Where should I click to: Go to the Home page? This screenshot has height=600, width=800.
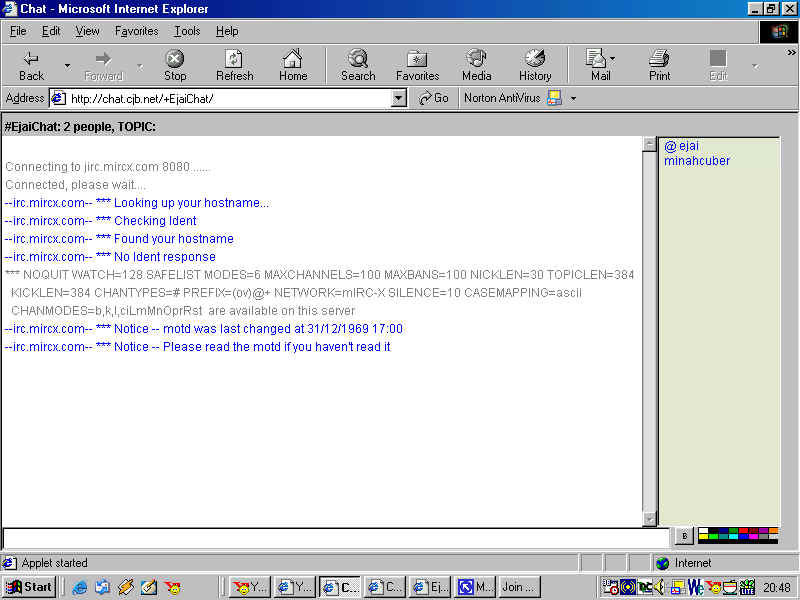click(x=293, y=65)
